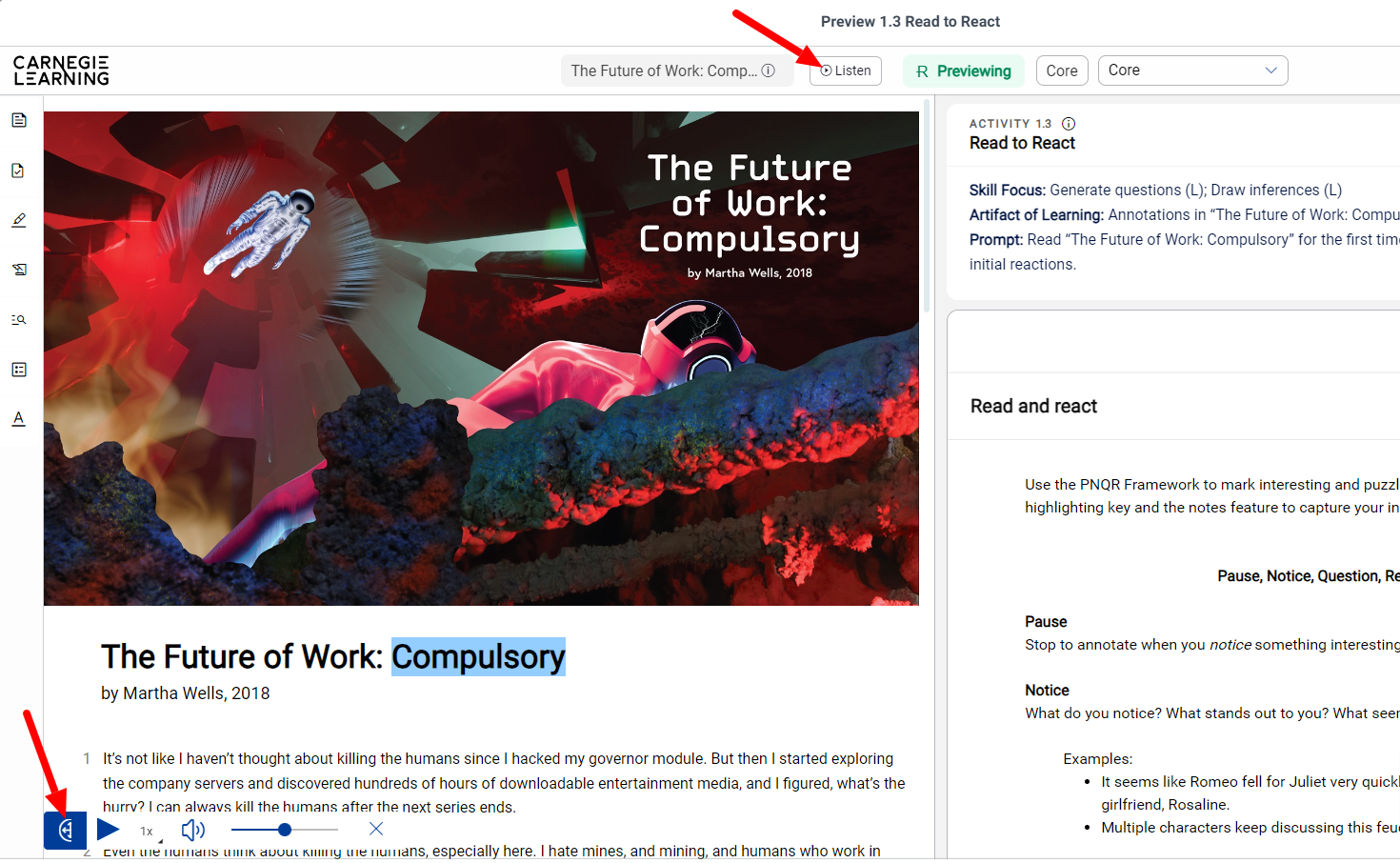
Task: Click the Activity 1.3 info icon
Action: coord(1069,124)
